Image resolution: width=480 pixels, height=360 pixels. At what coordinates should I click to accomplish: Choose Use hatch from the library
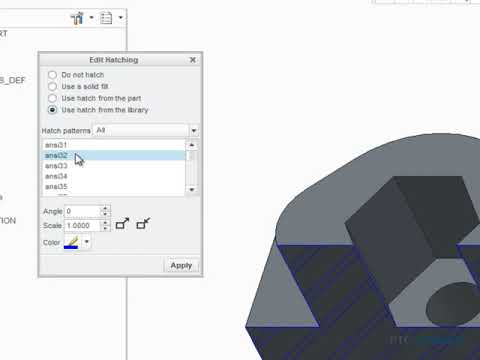52,110
